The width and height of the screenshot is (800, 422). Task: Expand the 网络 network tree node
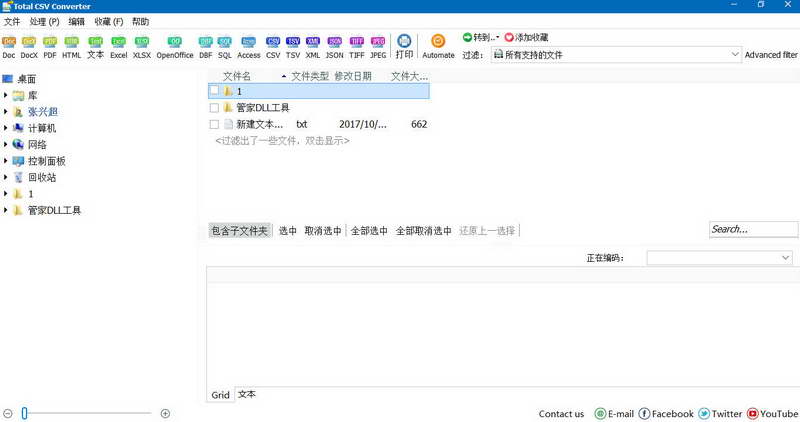(x=5, y=144)
